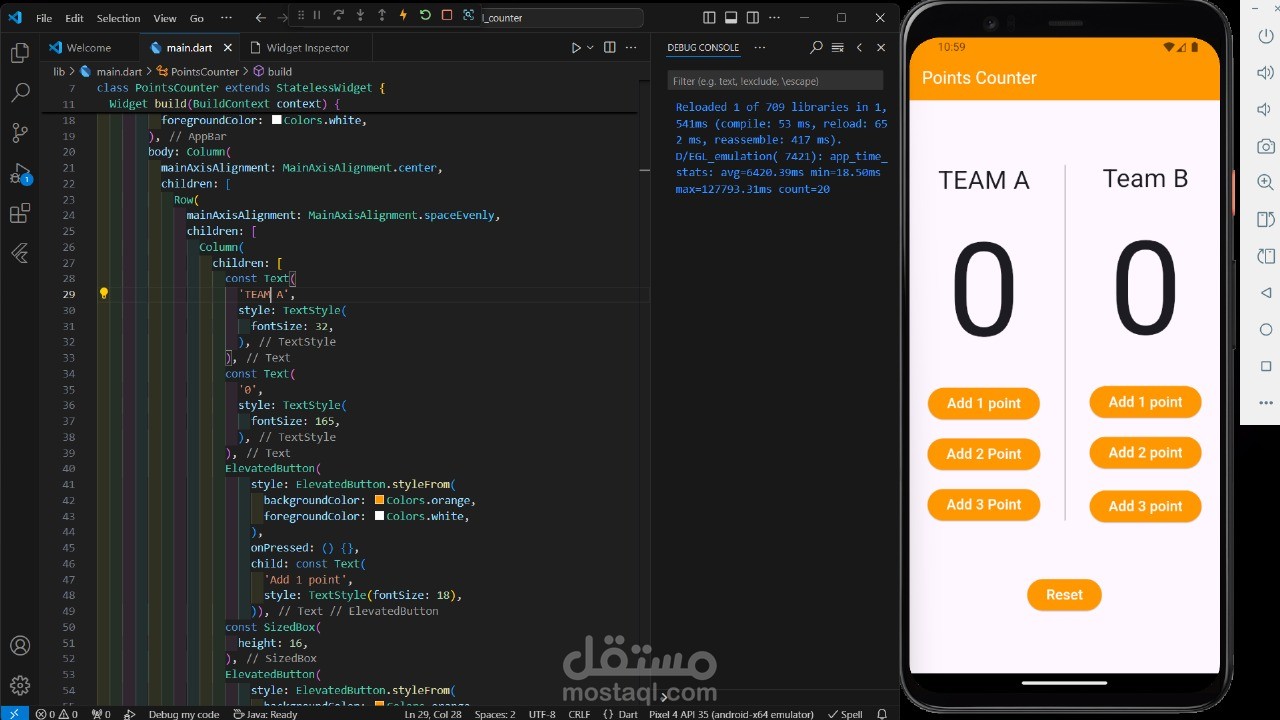Open the Explorer view in the activity bar
Screen dimensions: 1280x720
click(20, 53)
